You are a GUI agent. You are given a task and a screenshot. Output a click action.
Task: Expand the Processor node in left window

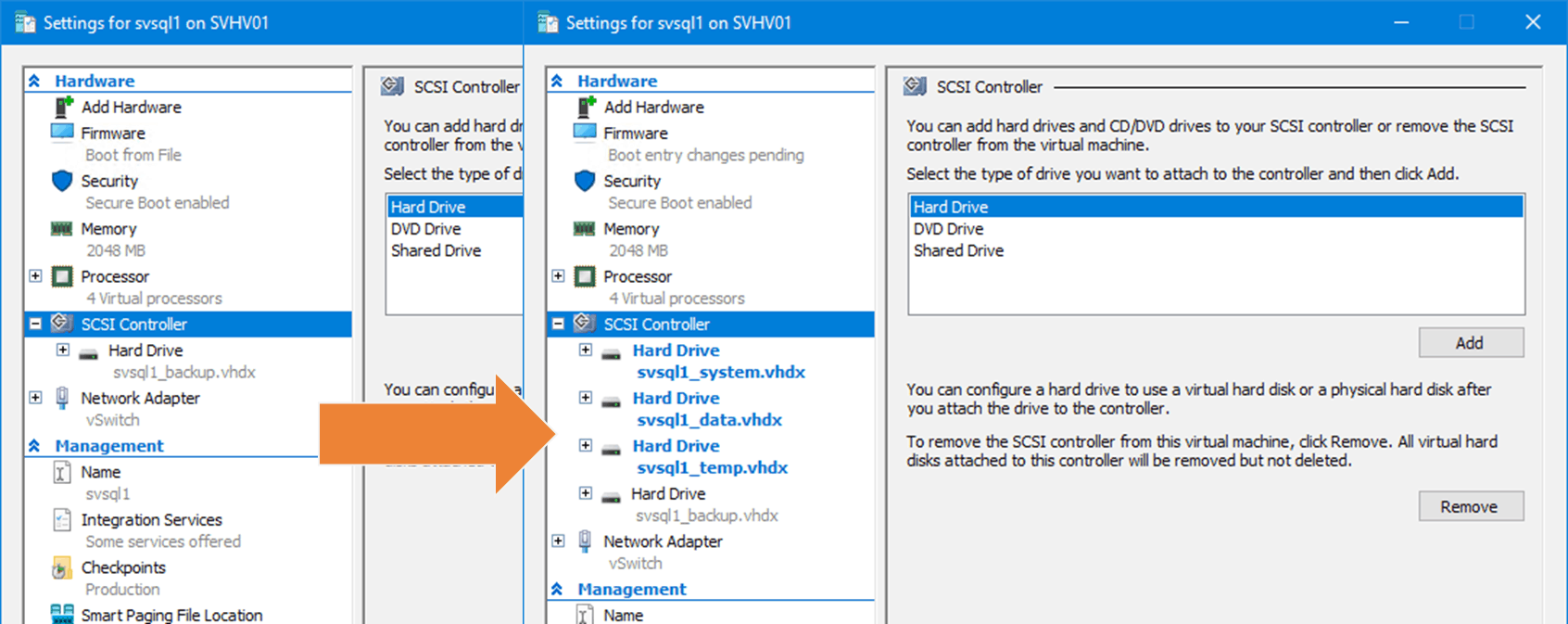click(35, 275)
